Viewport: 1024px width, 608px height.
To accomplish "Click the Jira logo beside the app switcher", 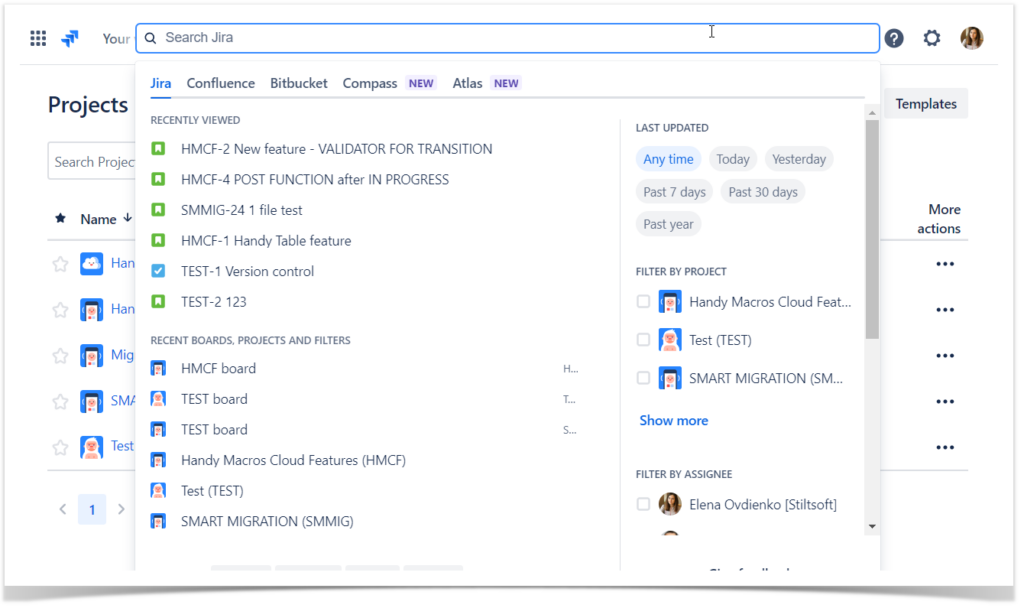I will pyautogui.click(x=69, y=38).
